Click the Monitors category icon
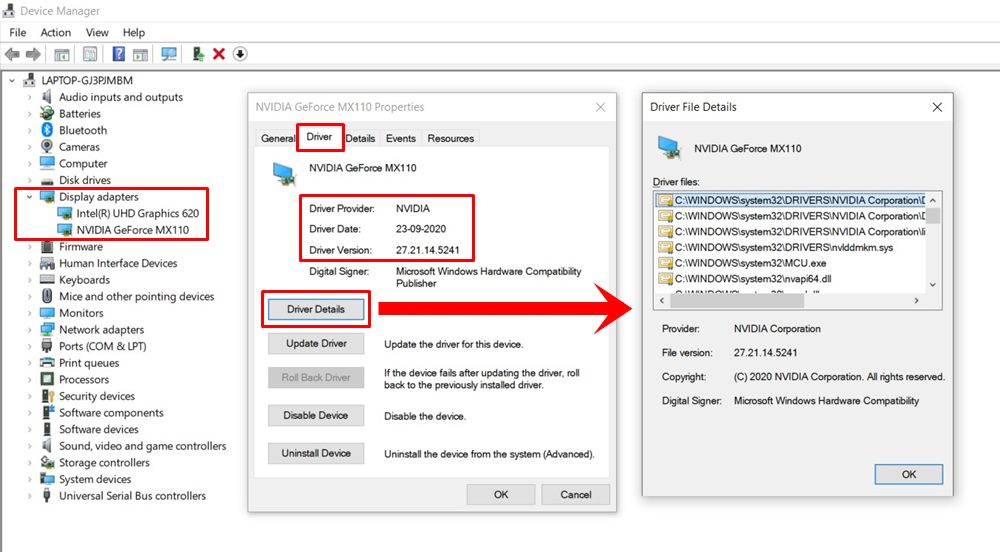The width and height of the screenshot is (1000, 552). 47,312
